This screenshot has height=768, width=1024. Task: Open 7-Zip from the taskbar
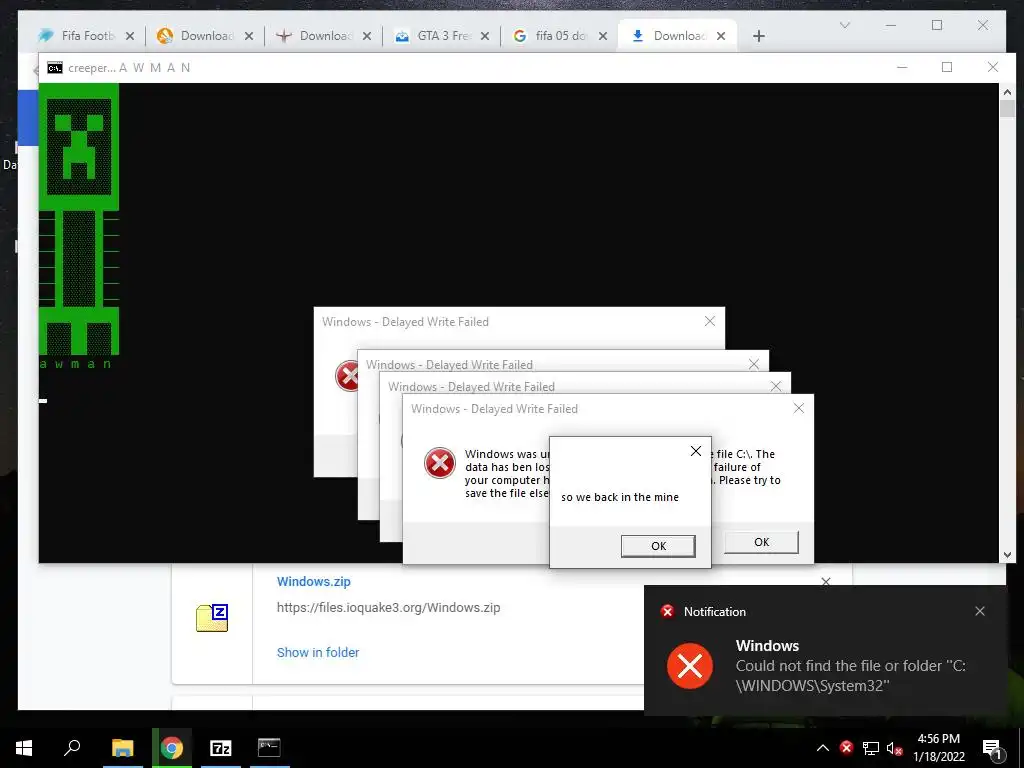tap(221, 748)
